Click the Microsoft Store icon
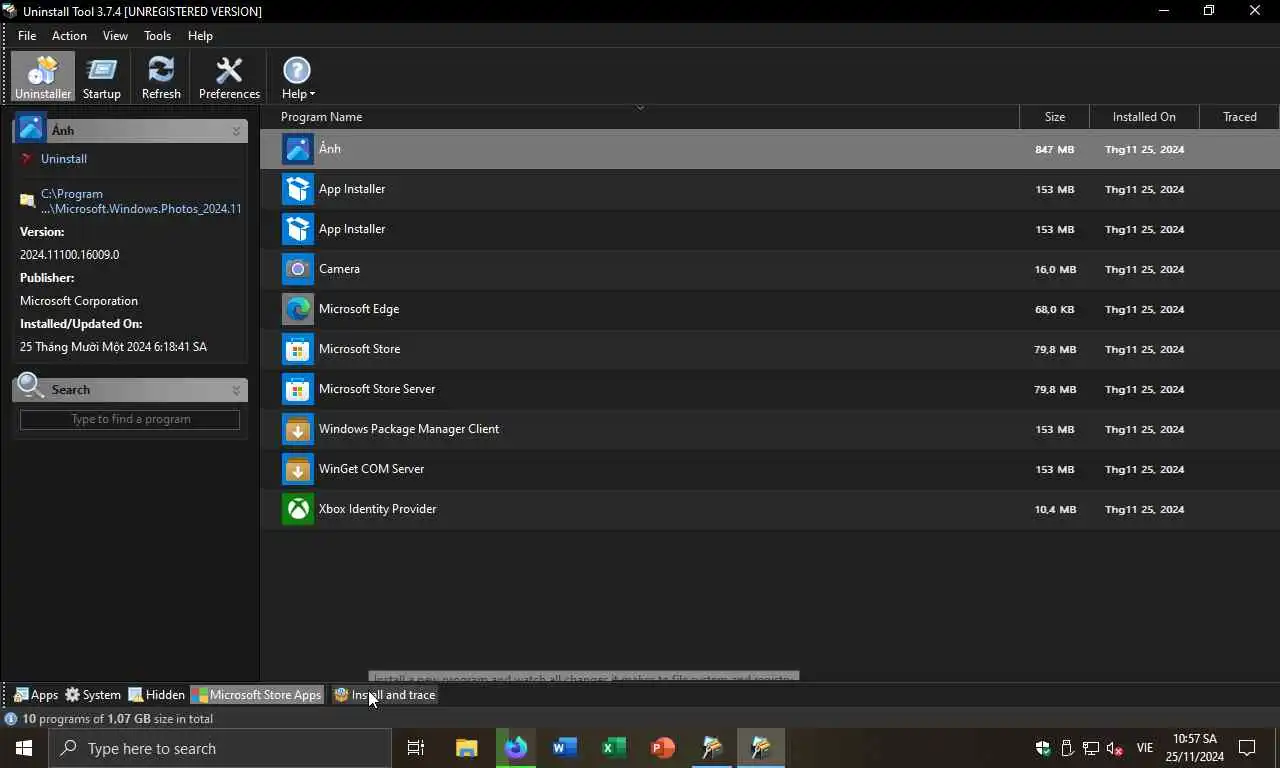The image size is (1280, 768). tap(298, 349)
